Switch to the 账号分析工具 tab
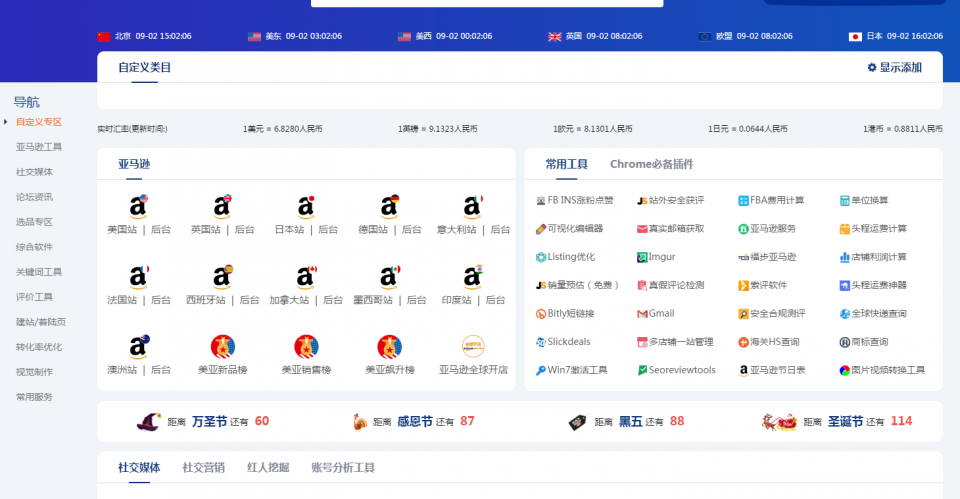The image size is (960, 499). pyautogui.click(x=343, y=468)
